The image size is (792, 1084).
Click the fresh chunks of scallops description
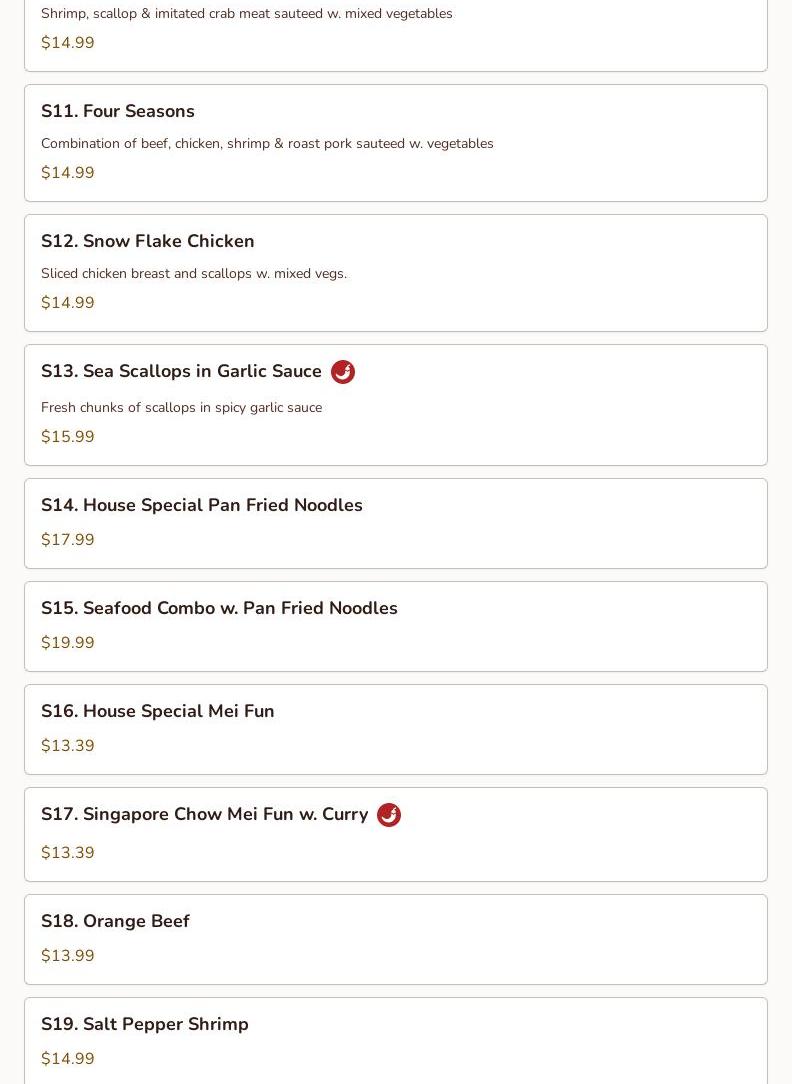181,407
